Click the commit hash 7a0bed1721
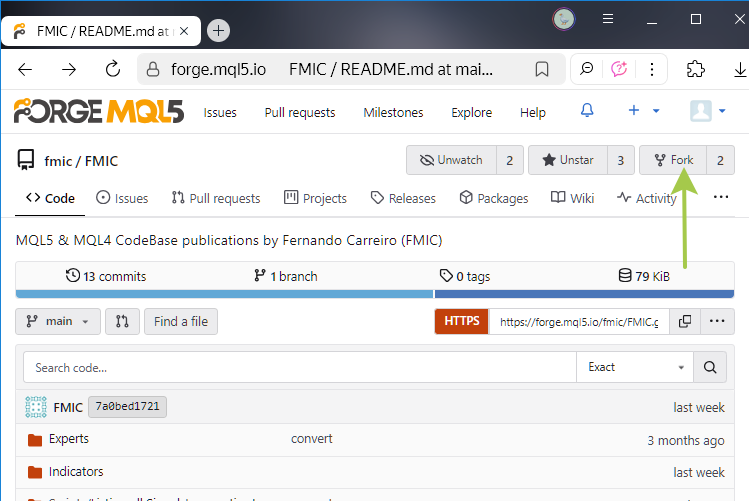 [128, 406]
